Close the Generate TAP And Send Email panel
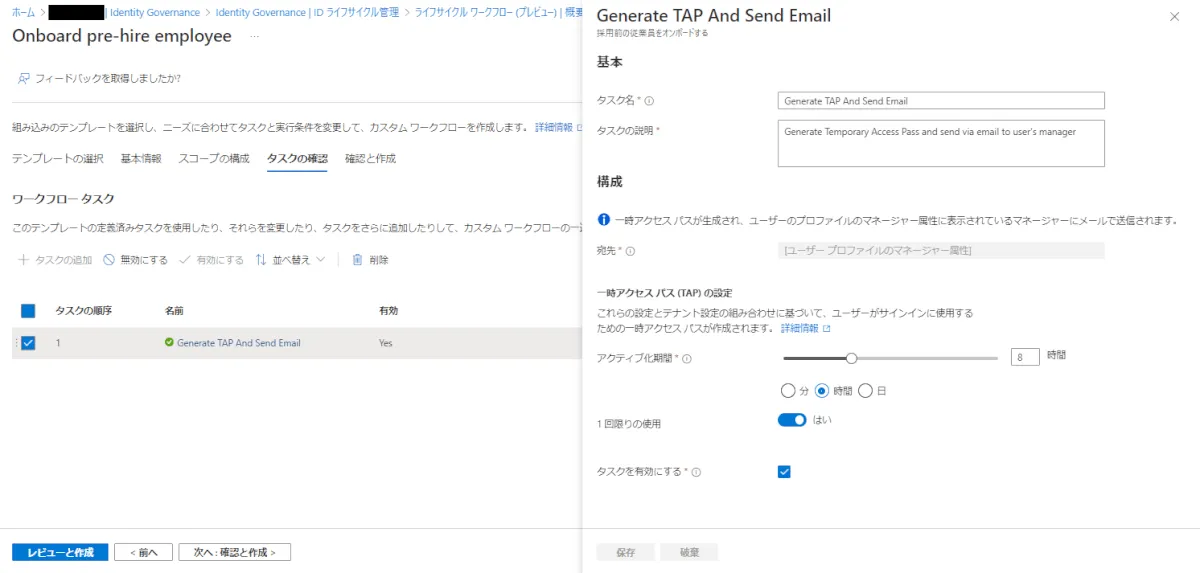The height and width of the screenshot is (573, 1200). (x=1174, y=17)
